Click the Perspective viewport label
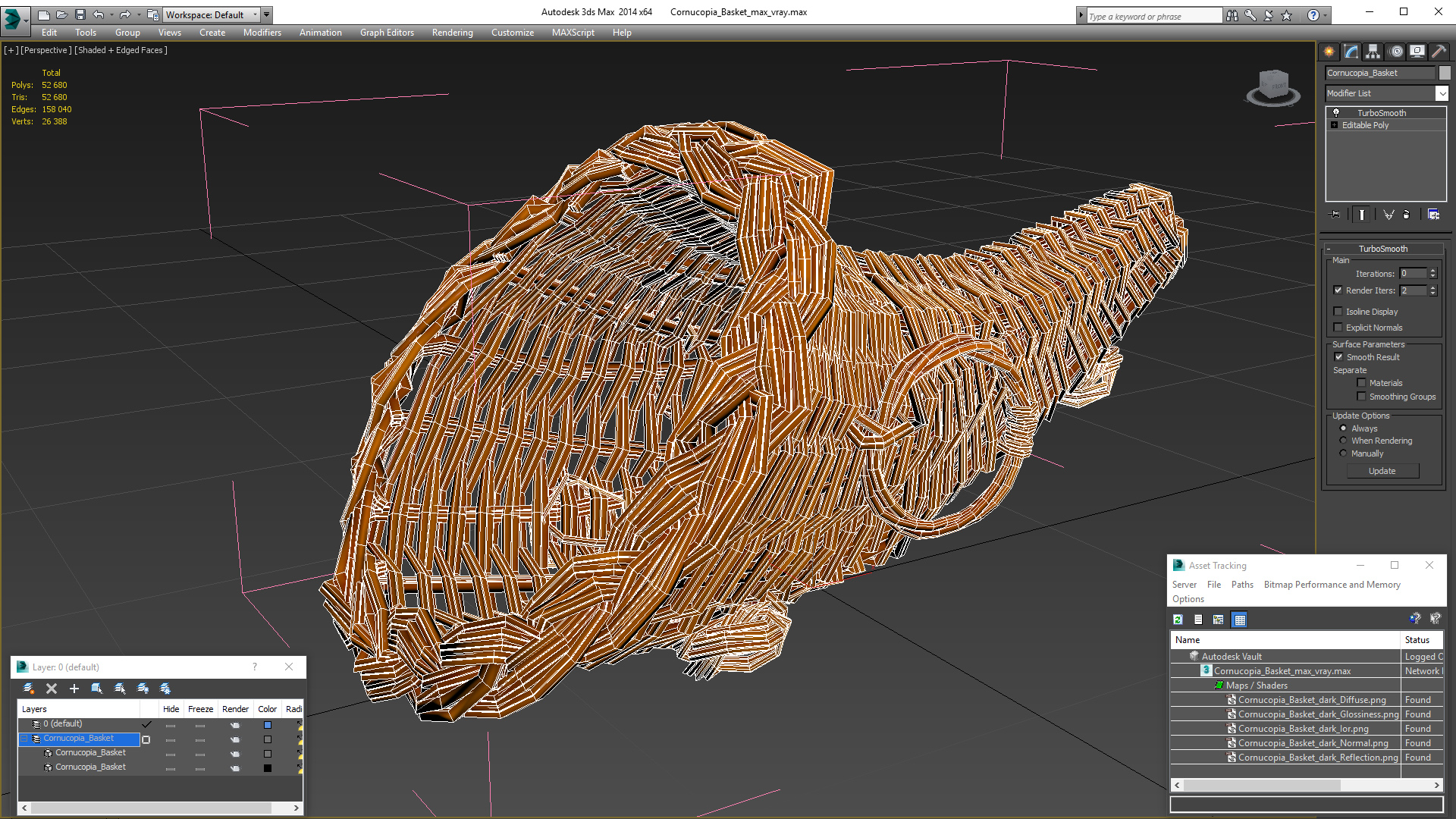Viewport: 1456px width, 819px height. click(46, 50)
